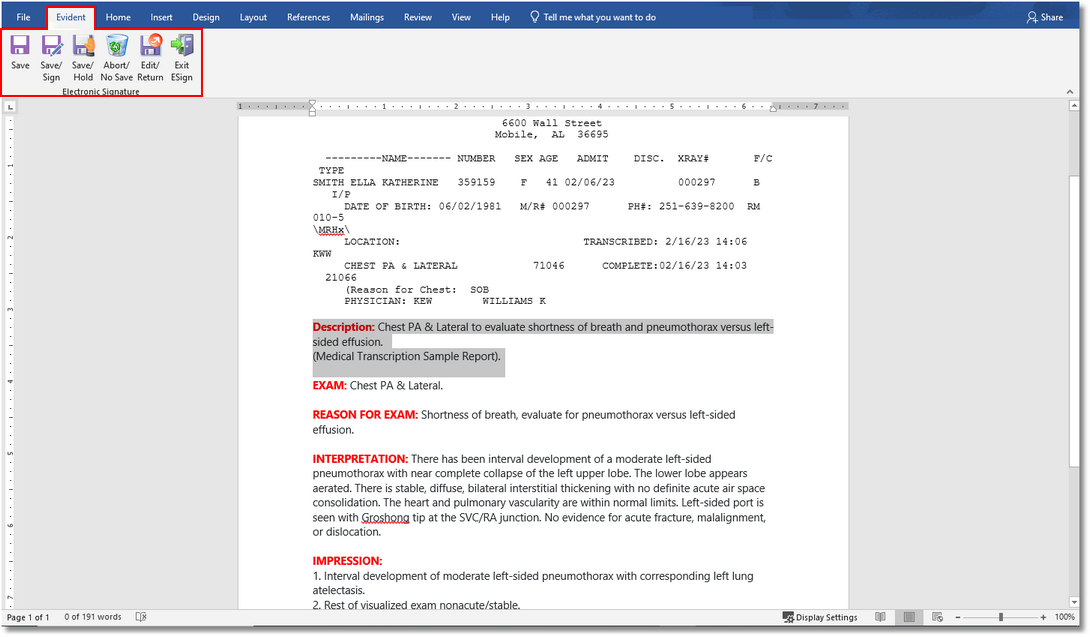Click Abort/No Save trash icon
The height and width of the screenshot is (637, 1090).
coord(117,46)
